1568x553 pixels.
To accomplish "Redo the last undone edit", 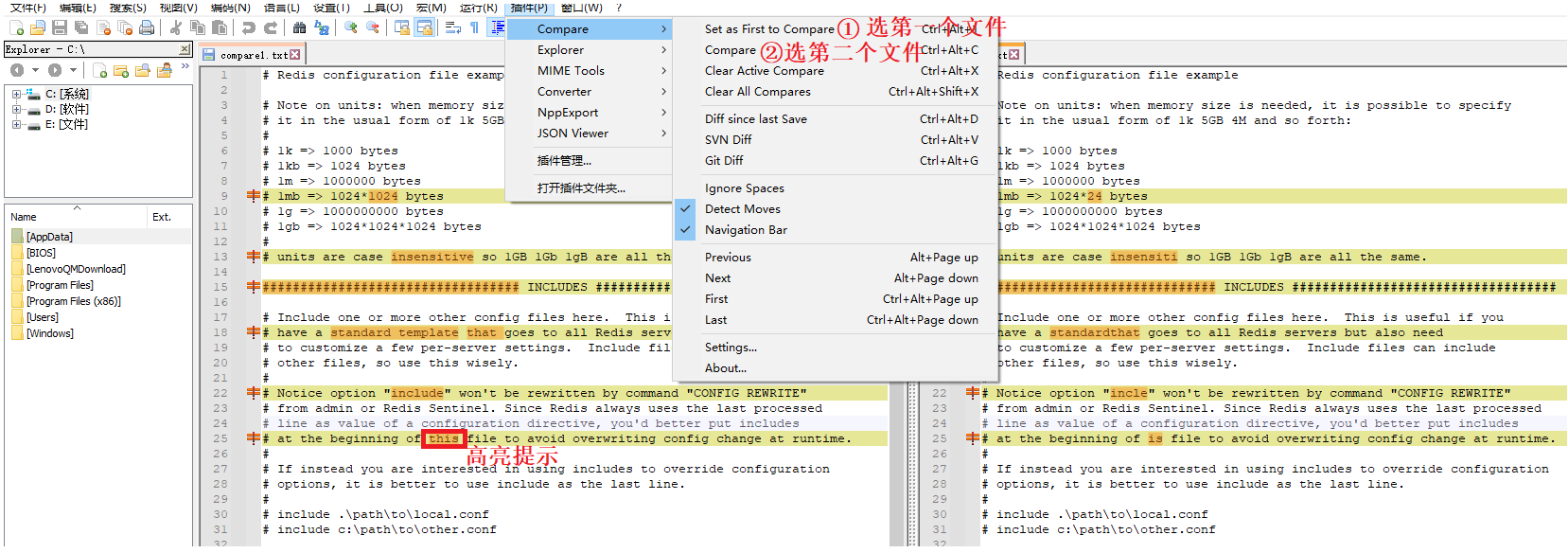I will [271, 27].
